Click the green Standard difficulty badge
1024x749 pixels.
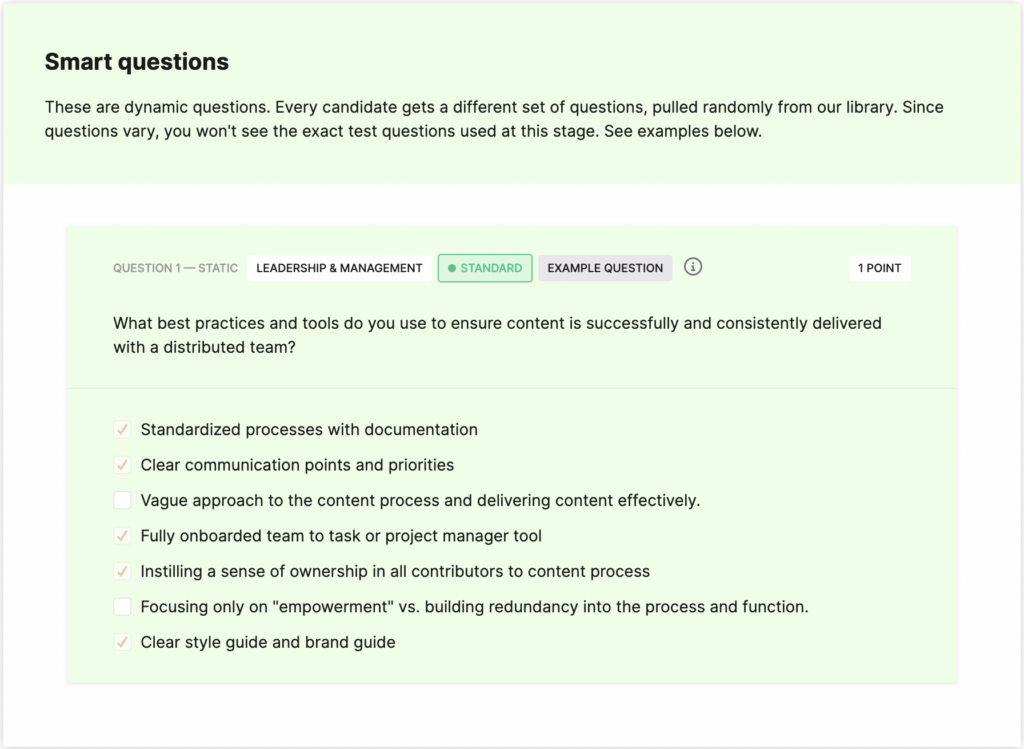tap(485, 268)
